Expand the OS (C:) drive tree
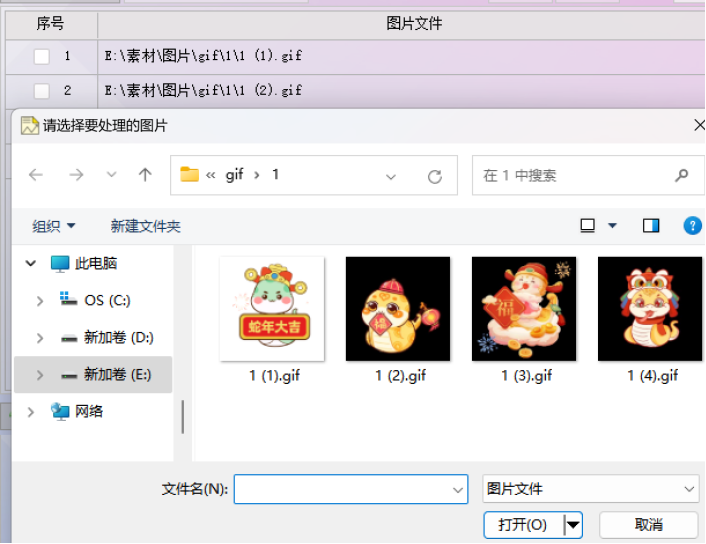This screenshot has width=706, height=544. point(40,300)
